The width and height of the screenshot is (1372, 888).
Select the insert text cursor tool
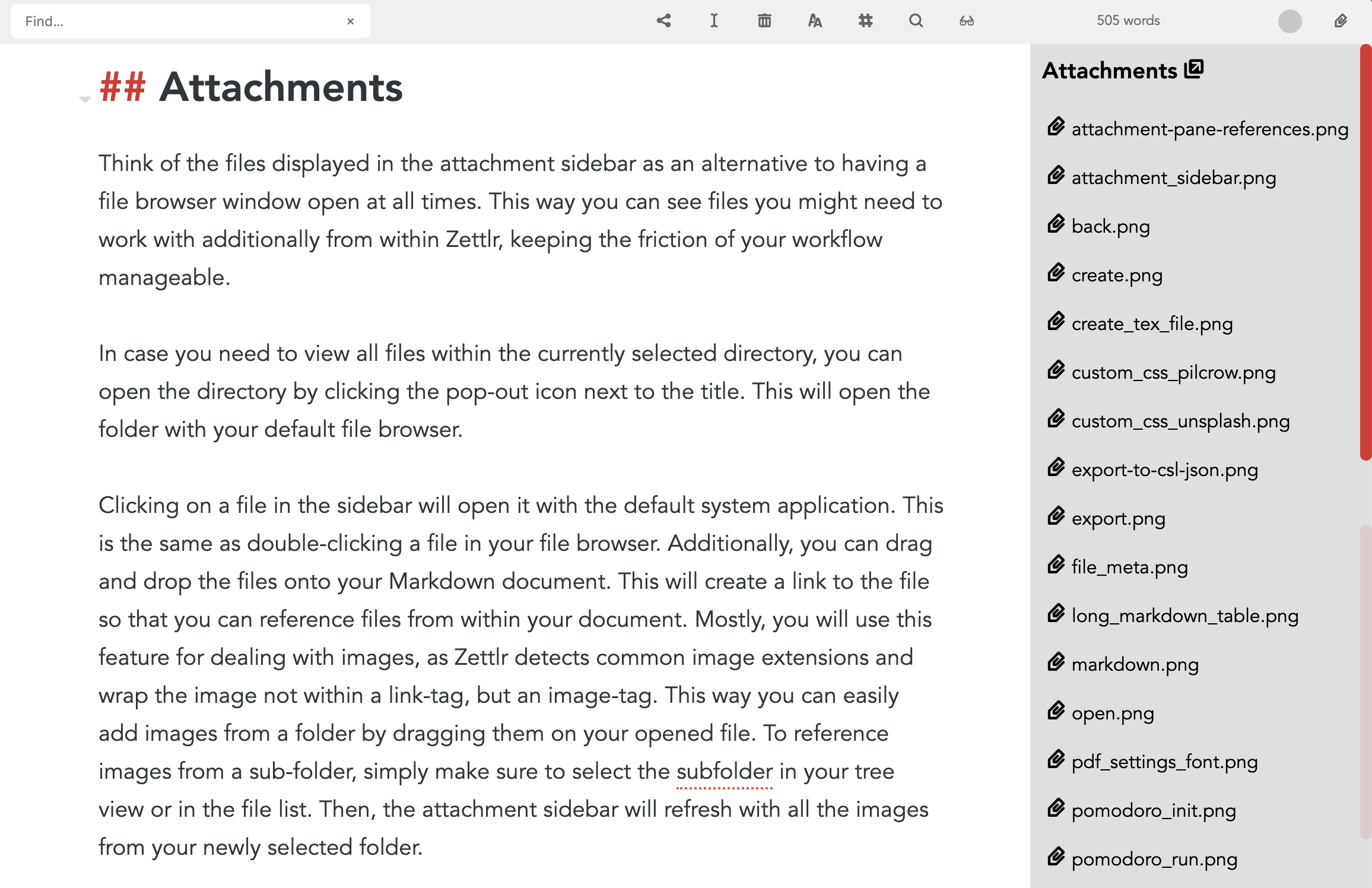click(x=714, y=20)
